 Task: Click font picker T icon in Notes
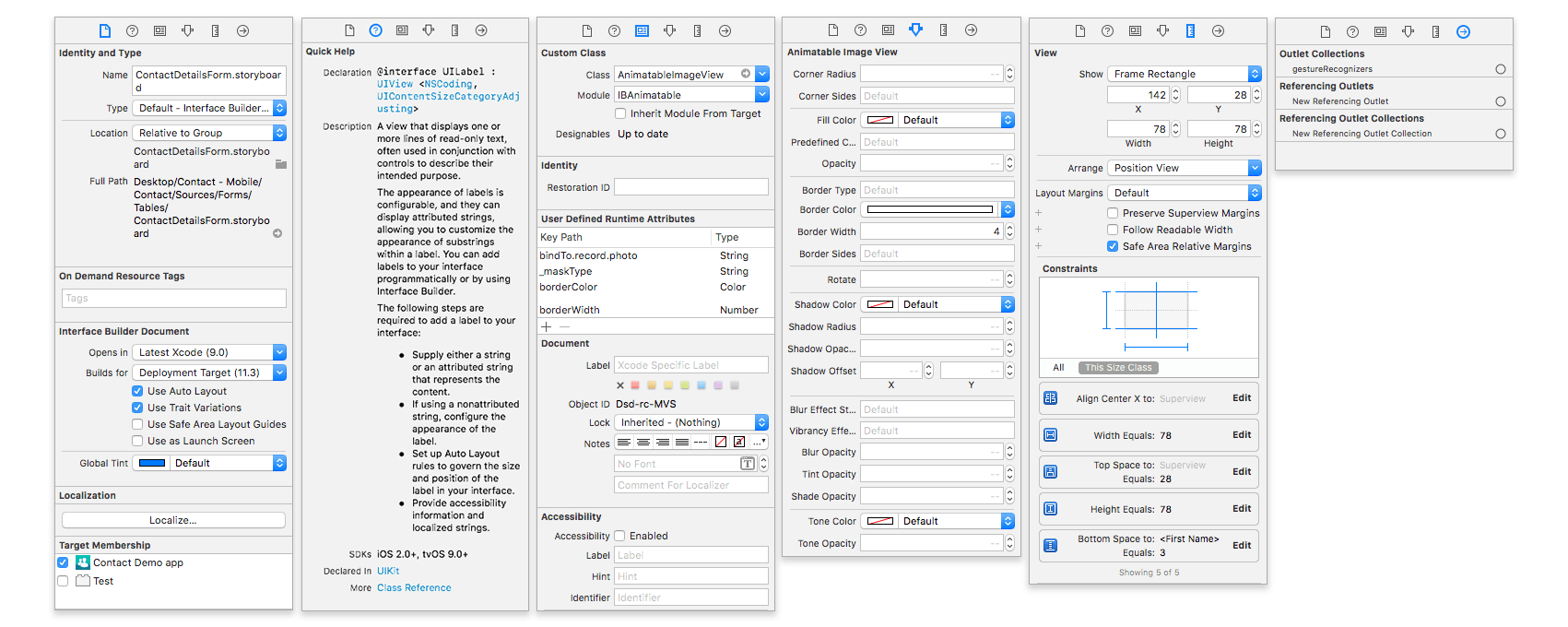click(747, 464)
